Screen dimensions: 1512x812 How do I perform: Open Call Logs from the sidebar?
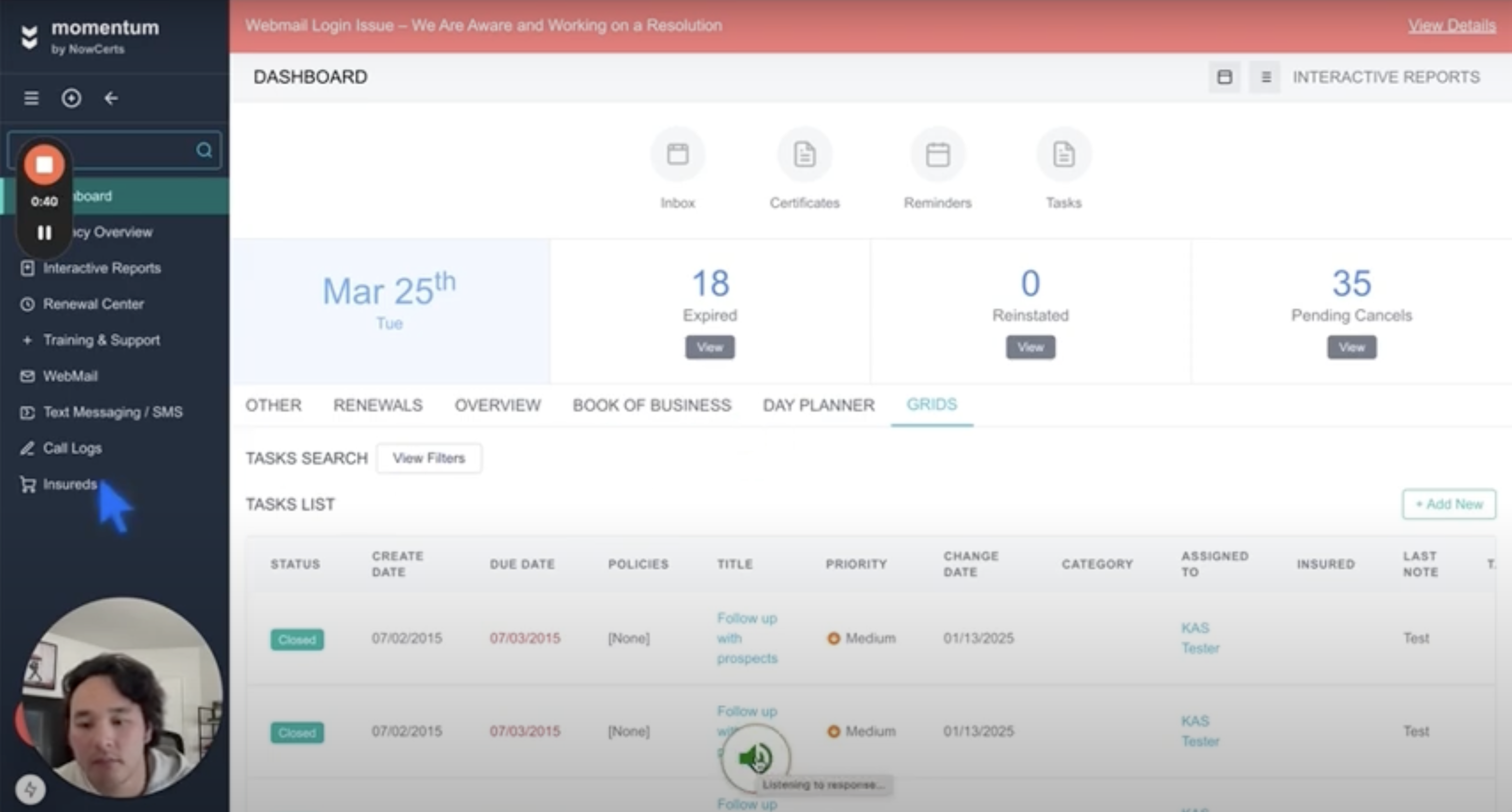[x=72, y=448]
